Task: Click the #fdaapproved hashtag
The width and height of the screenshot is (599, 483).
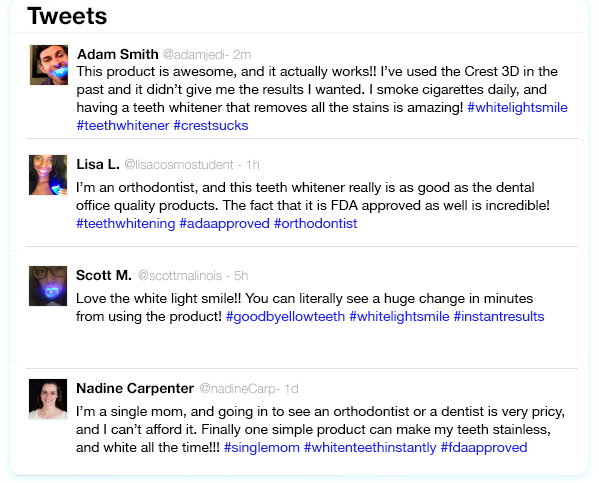Action: (484, 447)
